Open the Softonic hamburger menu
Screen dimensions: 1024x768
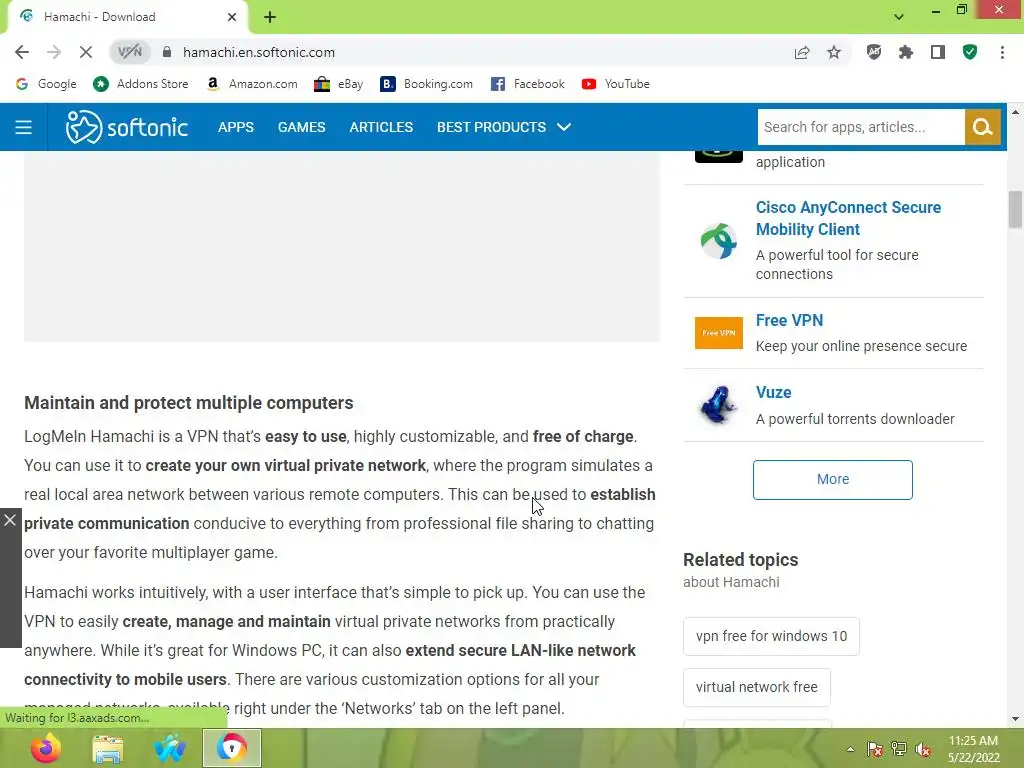coord(24,127)
